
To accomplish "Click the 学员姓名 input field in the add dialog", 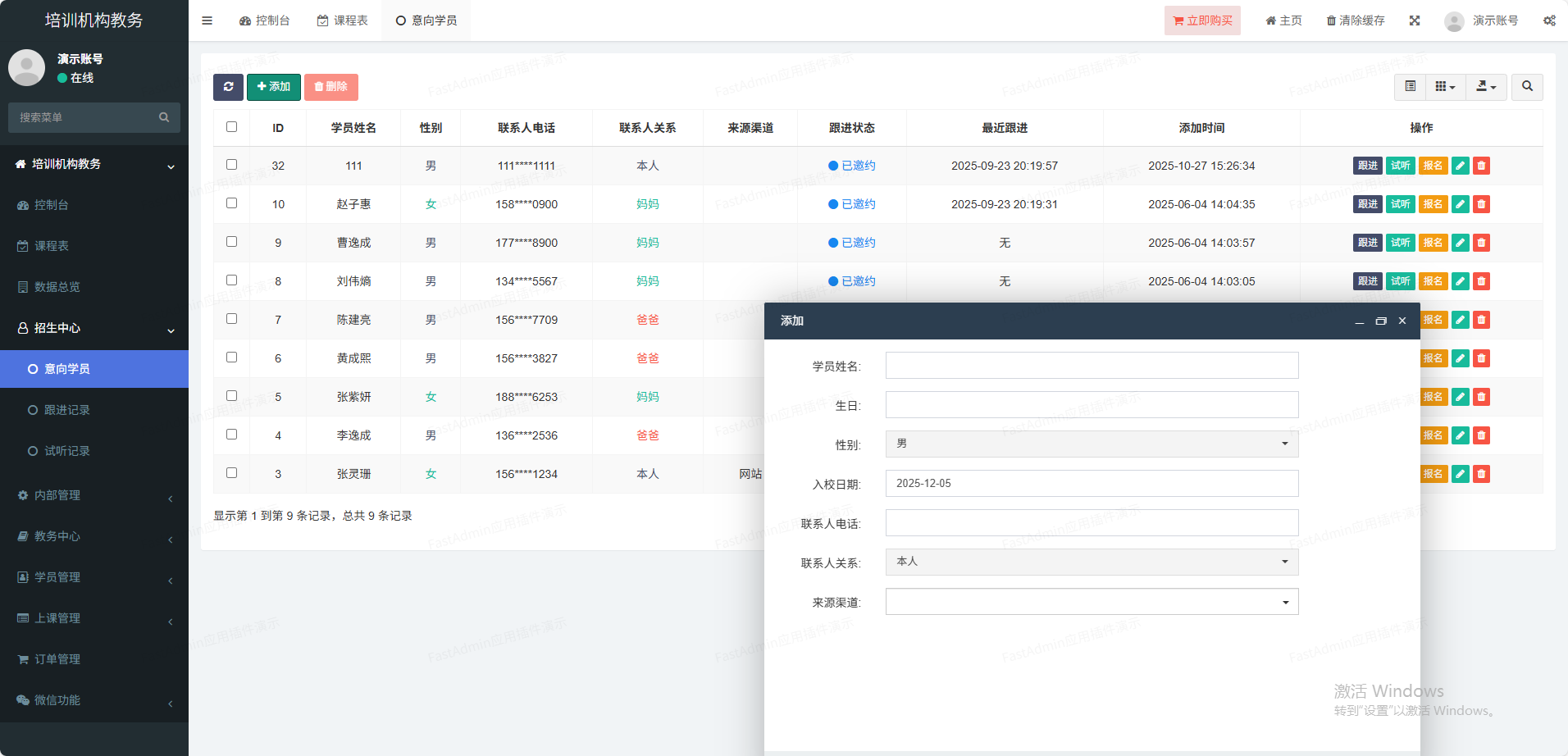I will [1092, 366].
